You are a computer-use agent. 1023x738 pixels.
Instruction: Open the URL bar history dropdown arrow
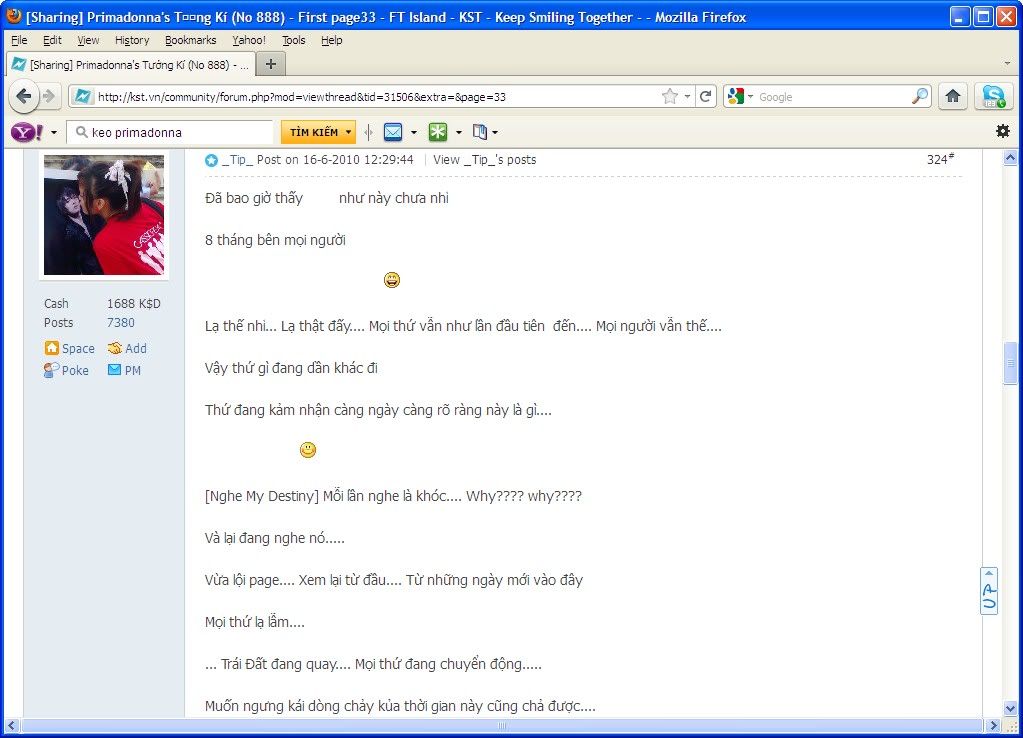687,97
